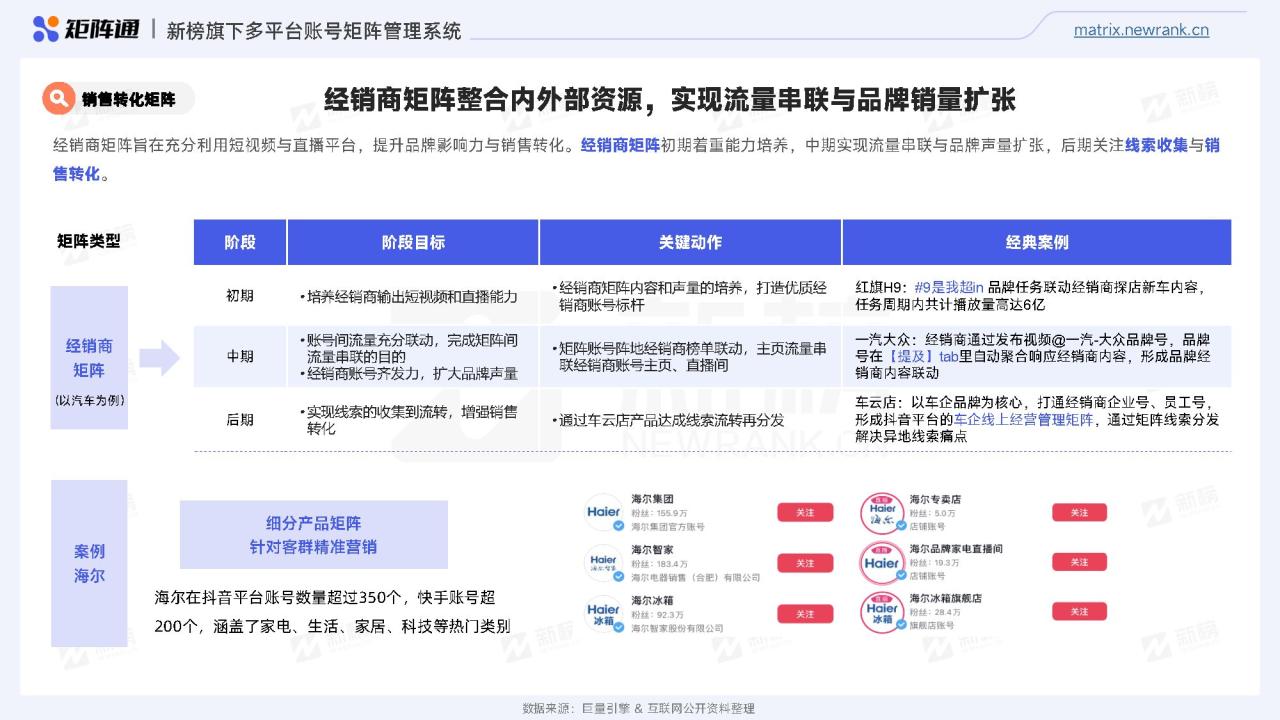
Task: Click the 经典案例 column header
Action: (x=1037, y=242)
